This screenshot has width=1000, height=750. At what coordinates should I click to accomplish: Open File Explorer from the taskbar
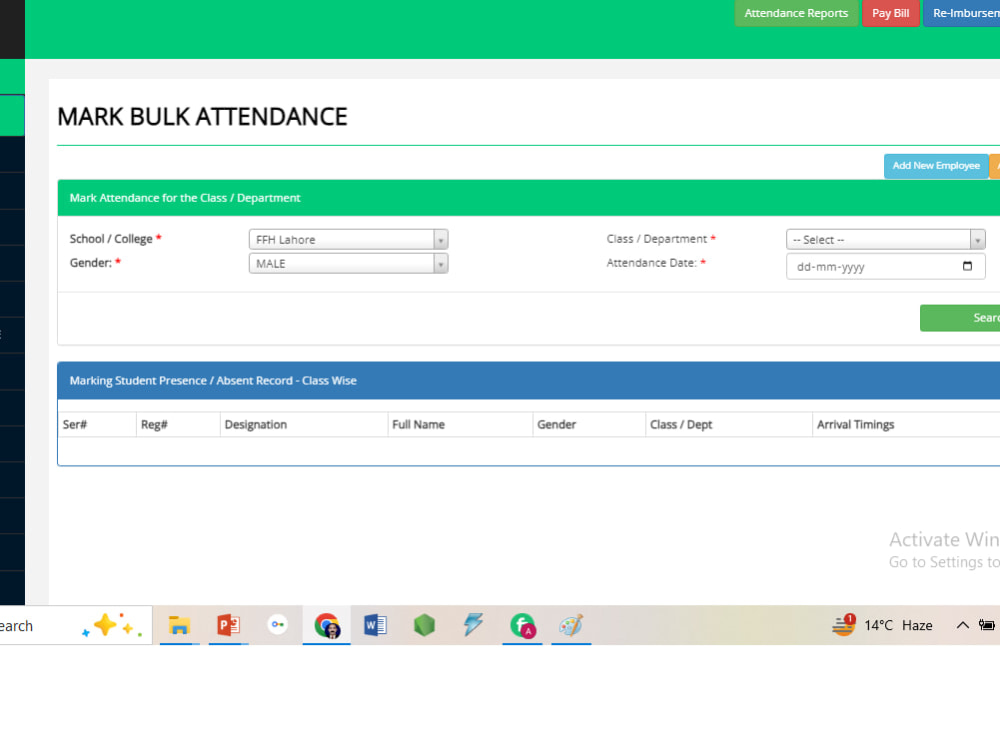click(179, 625)
